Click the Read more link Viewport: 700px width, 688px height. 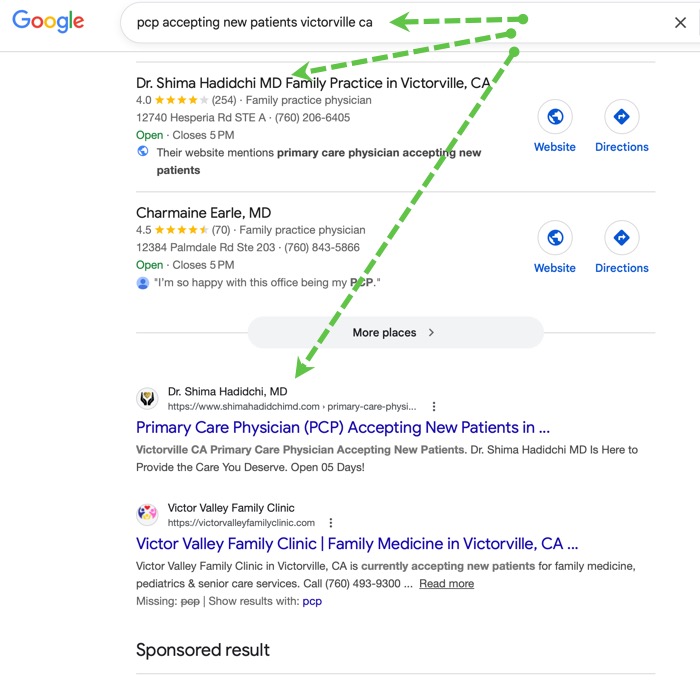(446, 584)
